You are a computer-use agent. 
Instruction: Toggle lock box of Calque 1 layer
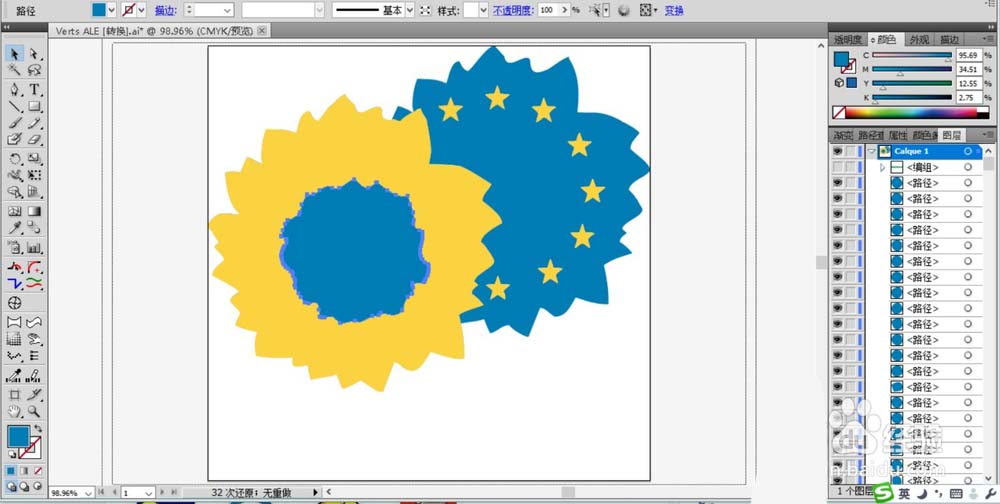click(x=851, y=151)
